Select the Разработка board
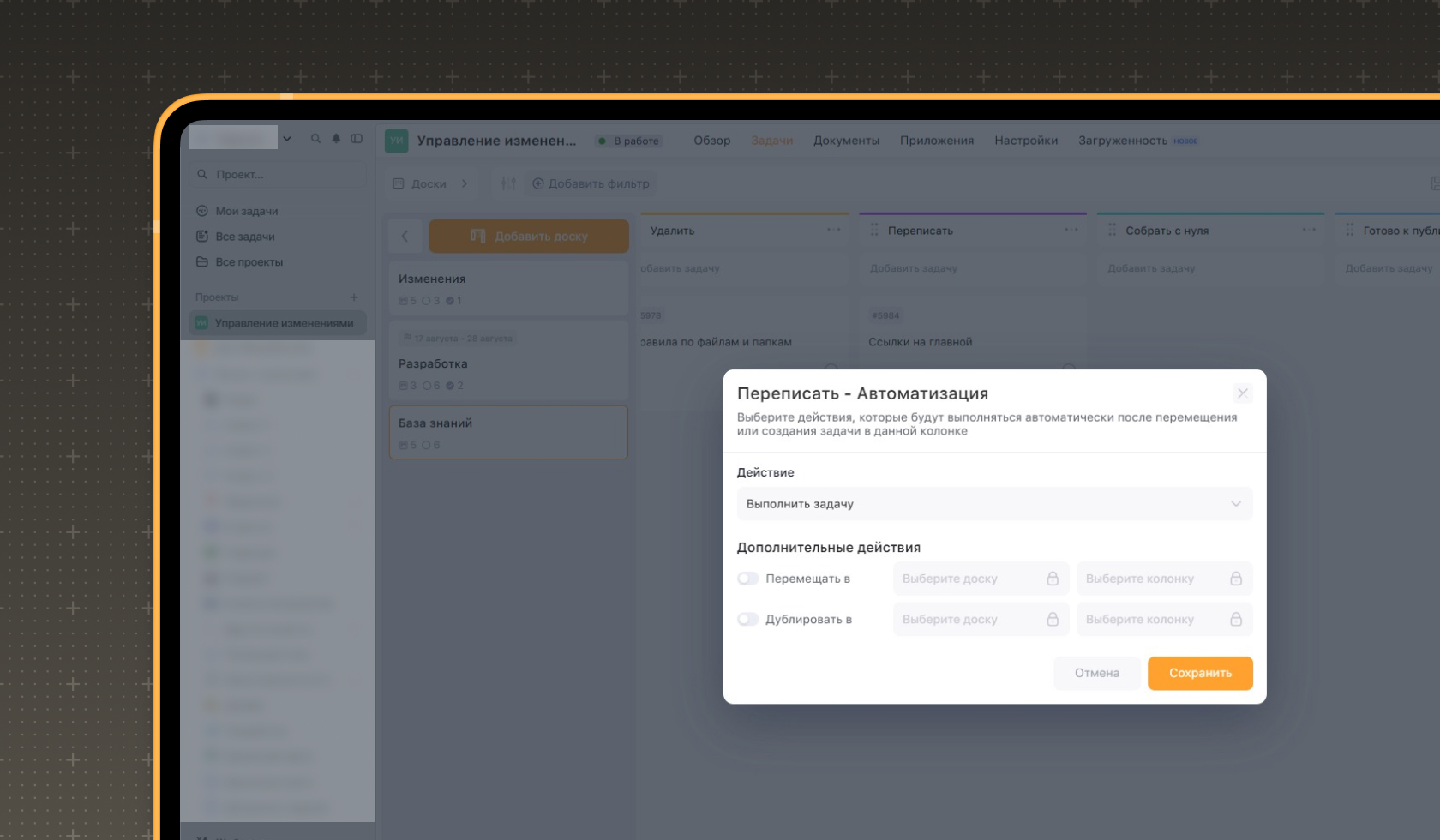The height and width of the screenshot is (840, 1440). pyautogui.click(x=509, y=362)
